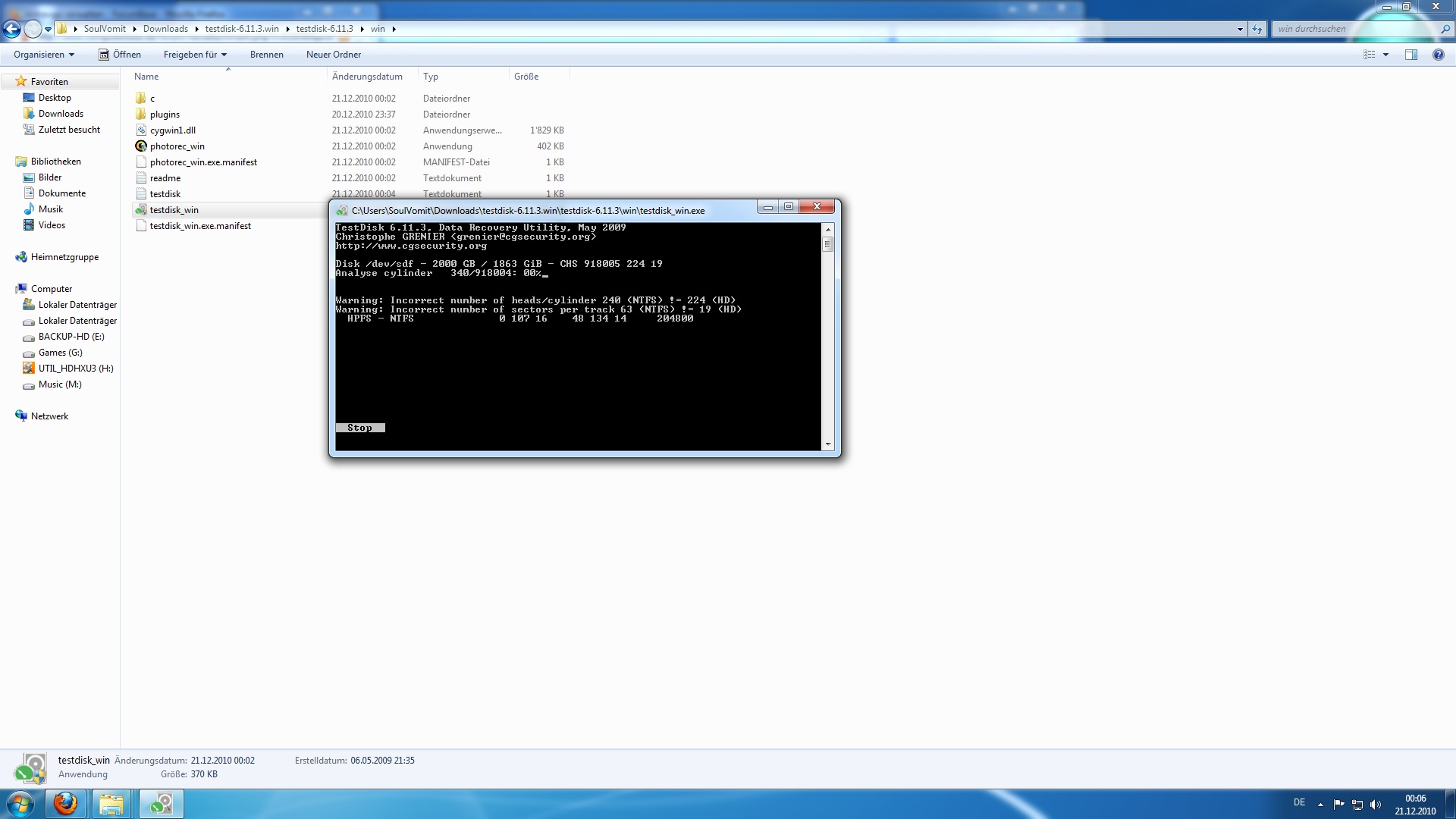Open the Bilder library

point(50,177)
